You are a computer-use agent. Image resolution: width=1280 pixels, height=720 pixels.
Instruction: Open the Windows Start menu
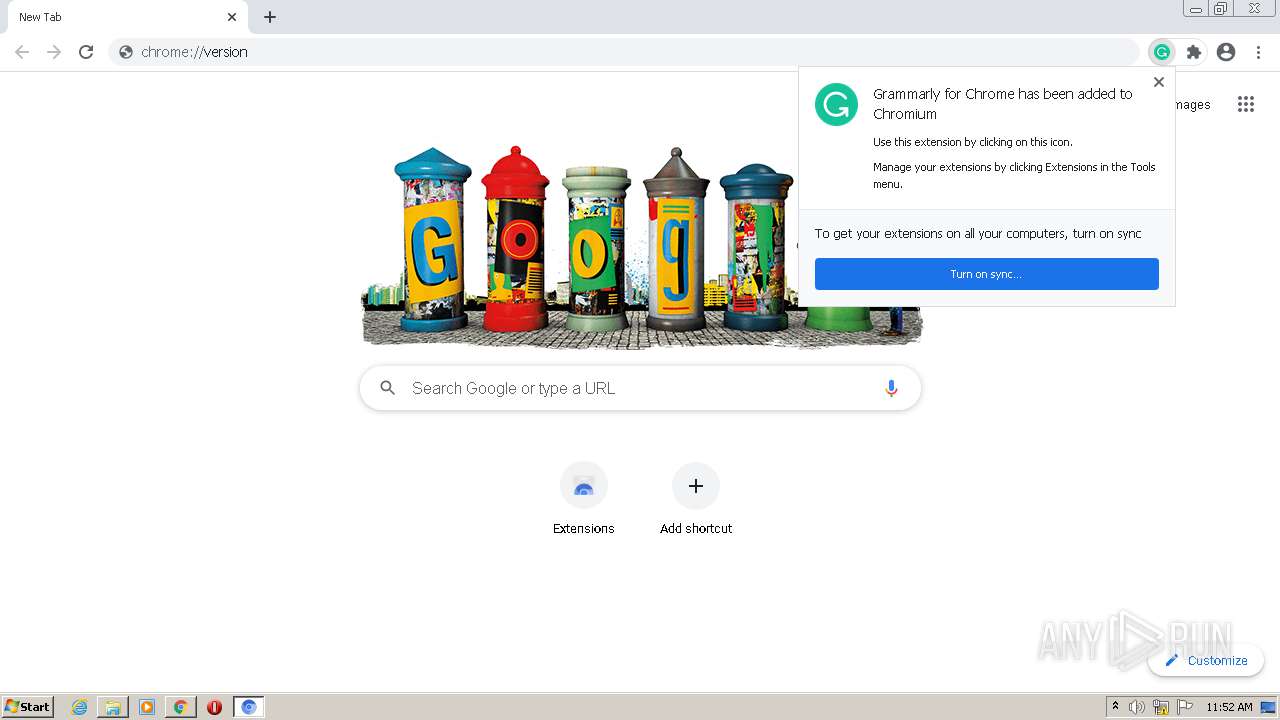(x=28, y=706)
